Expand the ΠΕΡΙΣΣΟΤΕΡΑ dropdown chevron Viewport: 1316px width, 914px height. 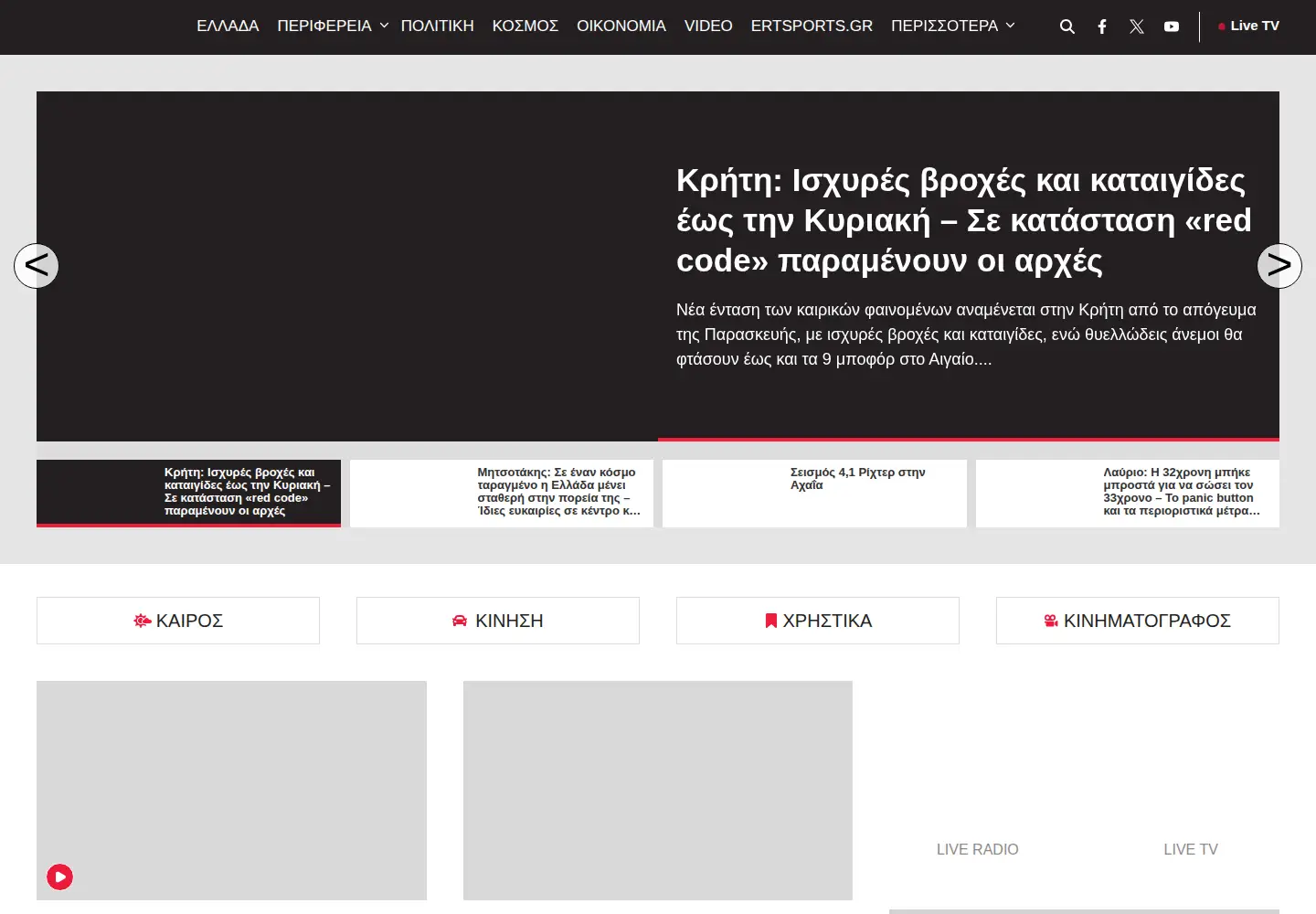(x=1010, y=26)
